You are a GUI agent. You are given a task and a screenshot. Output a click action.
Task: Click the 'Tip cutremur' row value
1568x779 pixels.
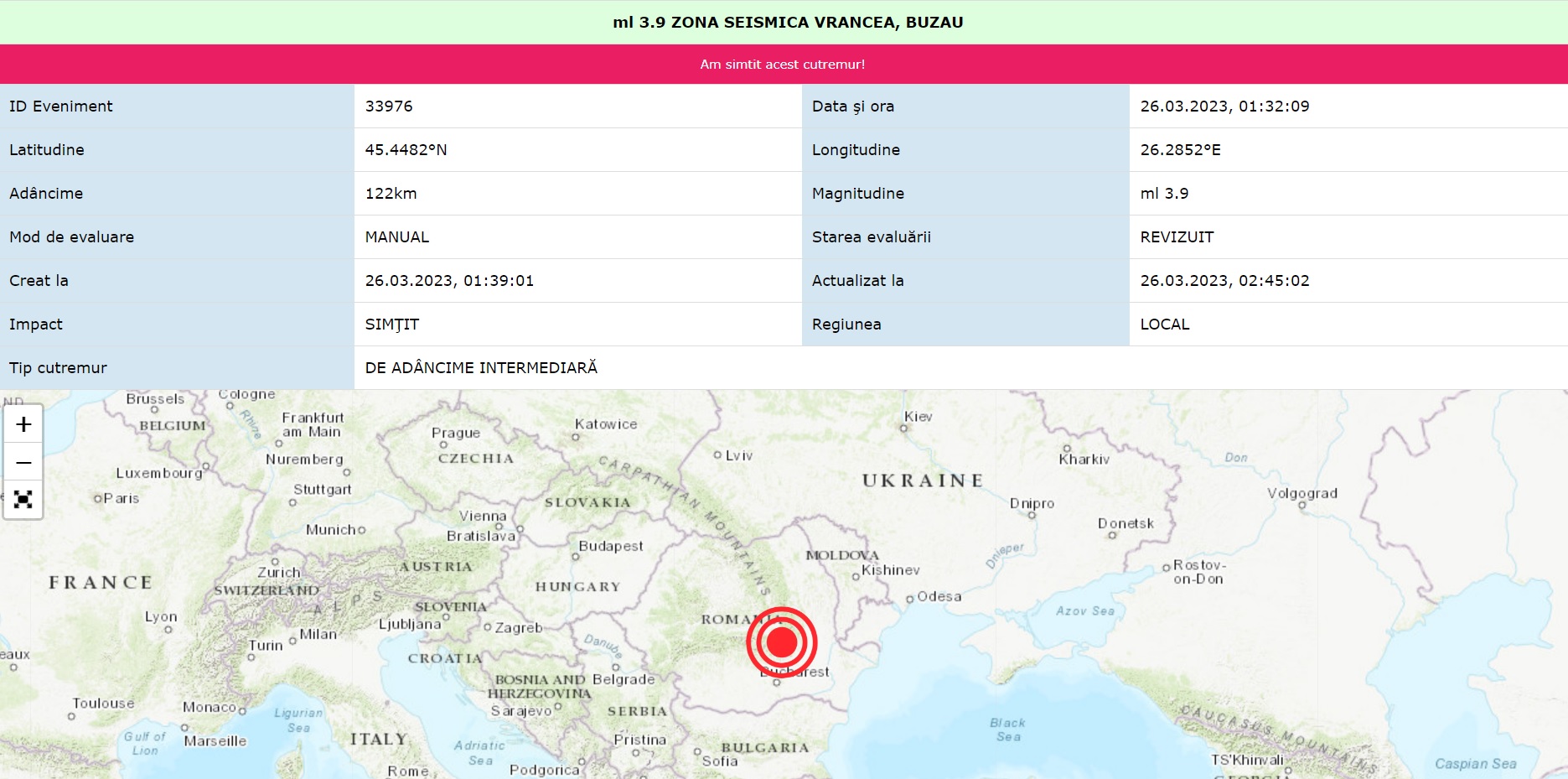481,368
